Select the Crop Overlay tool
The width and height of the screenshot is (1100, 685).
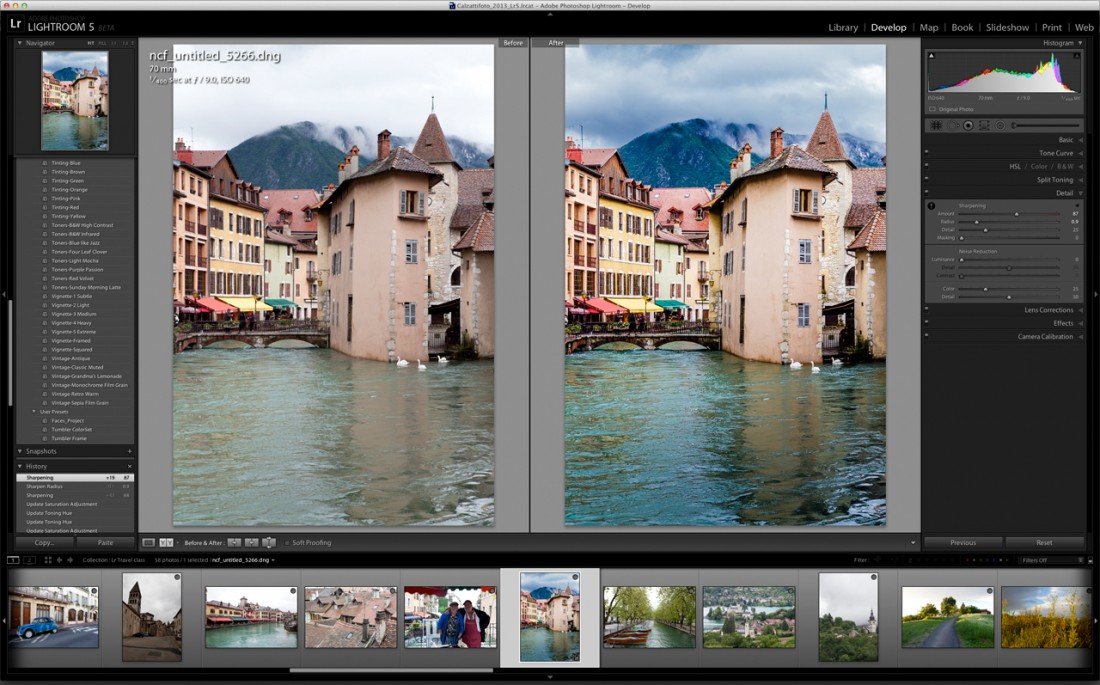[937, 125]
